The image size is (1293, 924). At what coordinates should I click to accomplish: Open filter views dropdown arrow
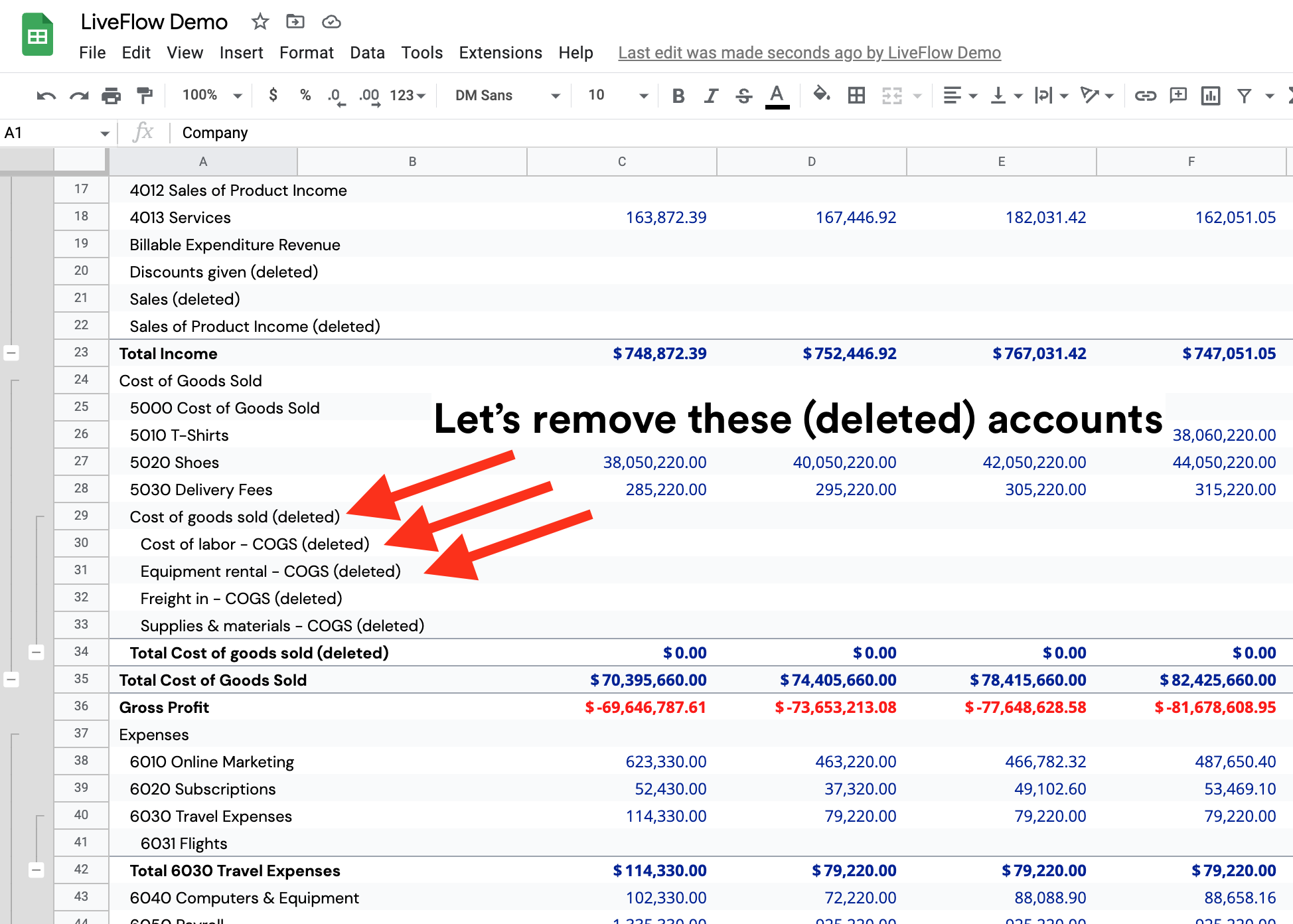tap(1269, 96)
